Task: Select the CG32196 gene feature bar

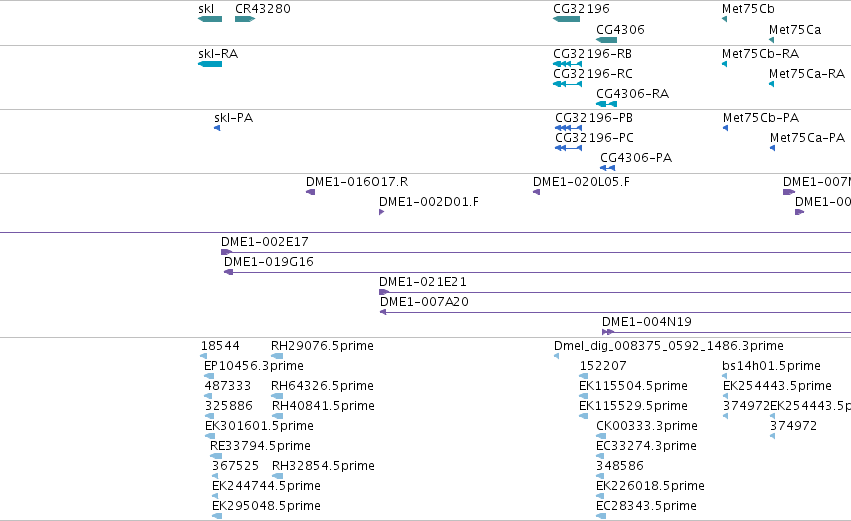Action: pyautogui.click(x=566, y=19)
